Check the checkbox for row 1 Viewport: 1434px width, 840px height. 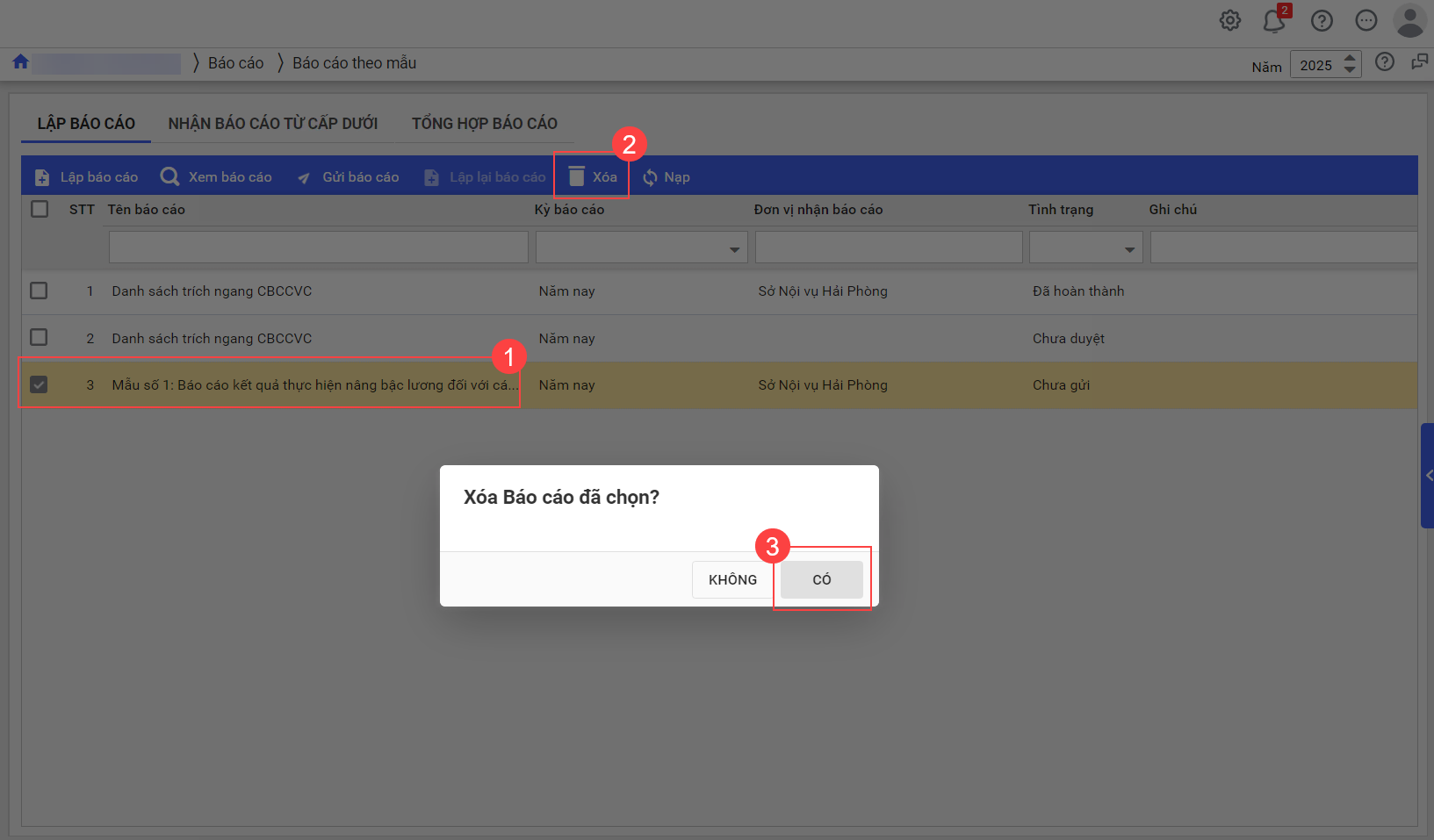coord(39,291)
